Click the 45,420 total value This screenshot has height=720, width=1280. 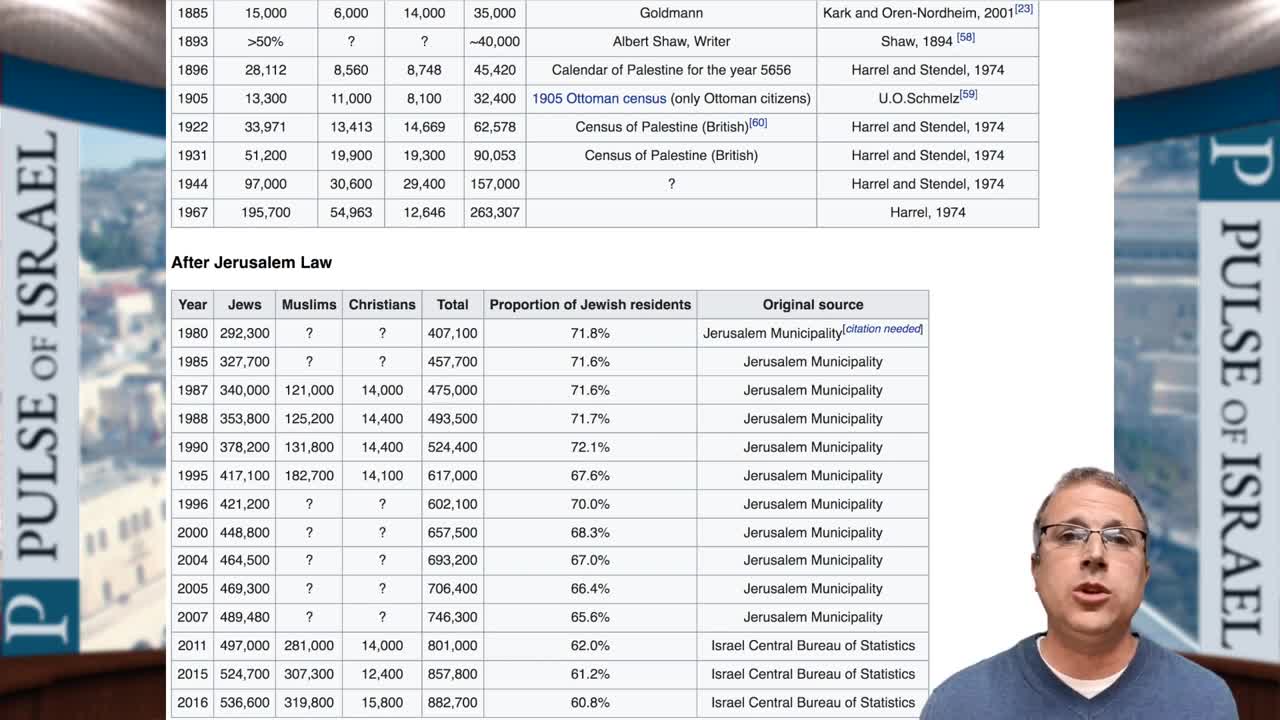coord(494,70)
